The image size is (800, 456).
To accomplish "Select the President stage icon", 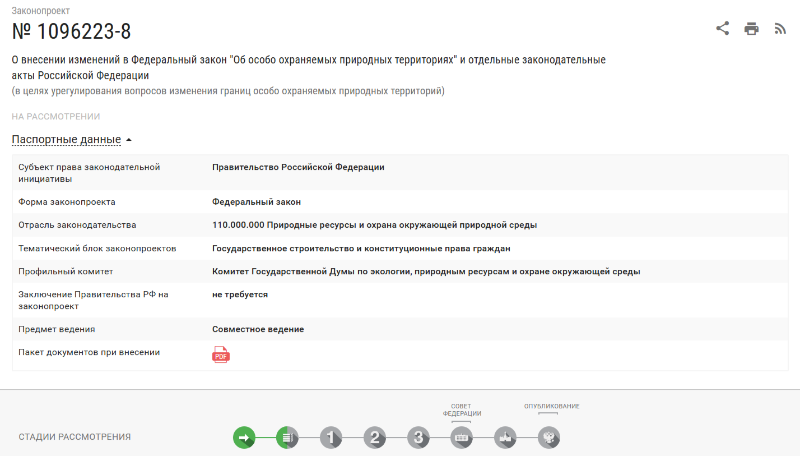I will tap(506, 437).
